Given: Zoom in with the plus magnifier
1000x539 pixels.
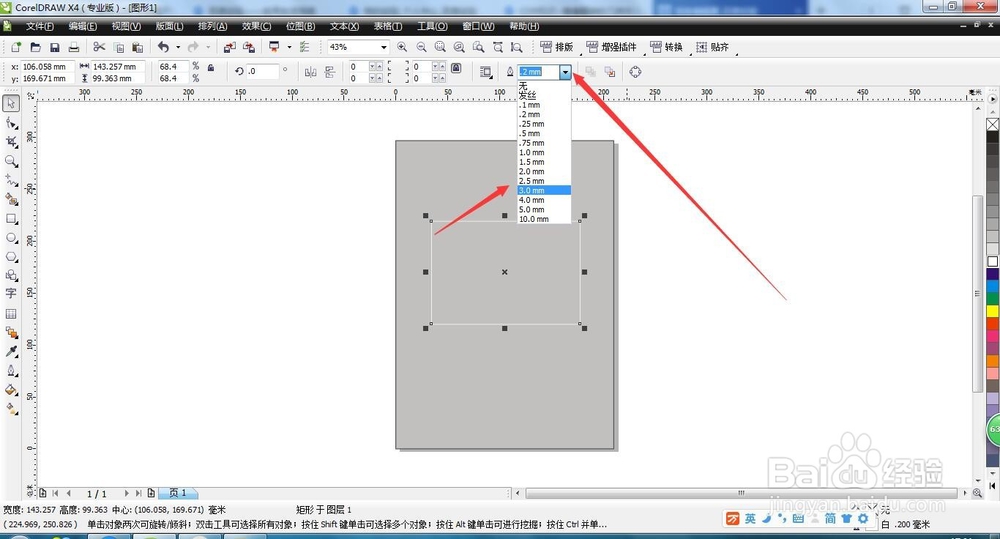Looking at the screenshot, I should [x=402, y=47].
